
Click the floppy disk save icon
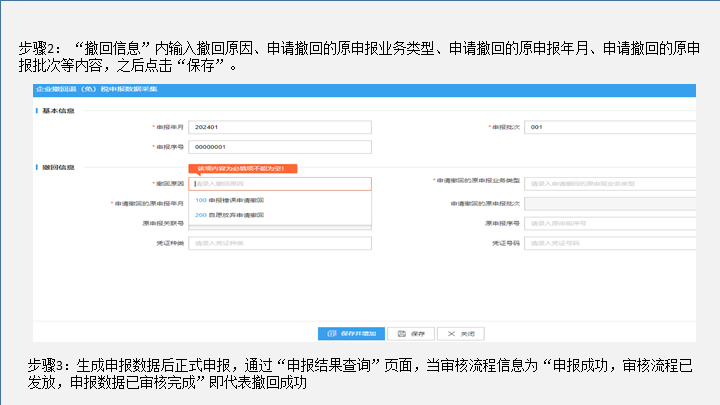(x=402, y=334)
